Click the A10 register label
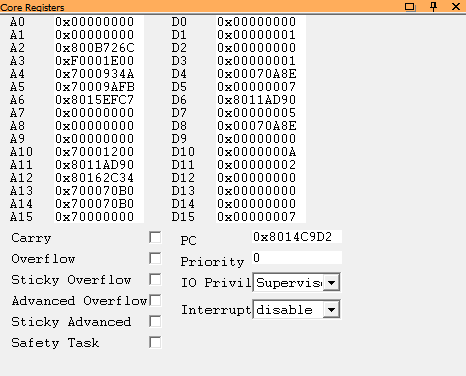This screenshot has width=466, height=376. pyautogui.click(x=21, y=152)
